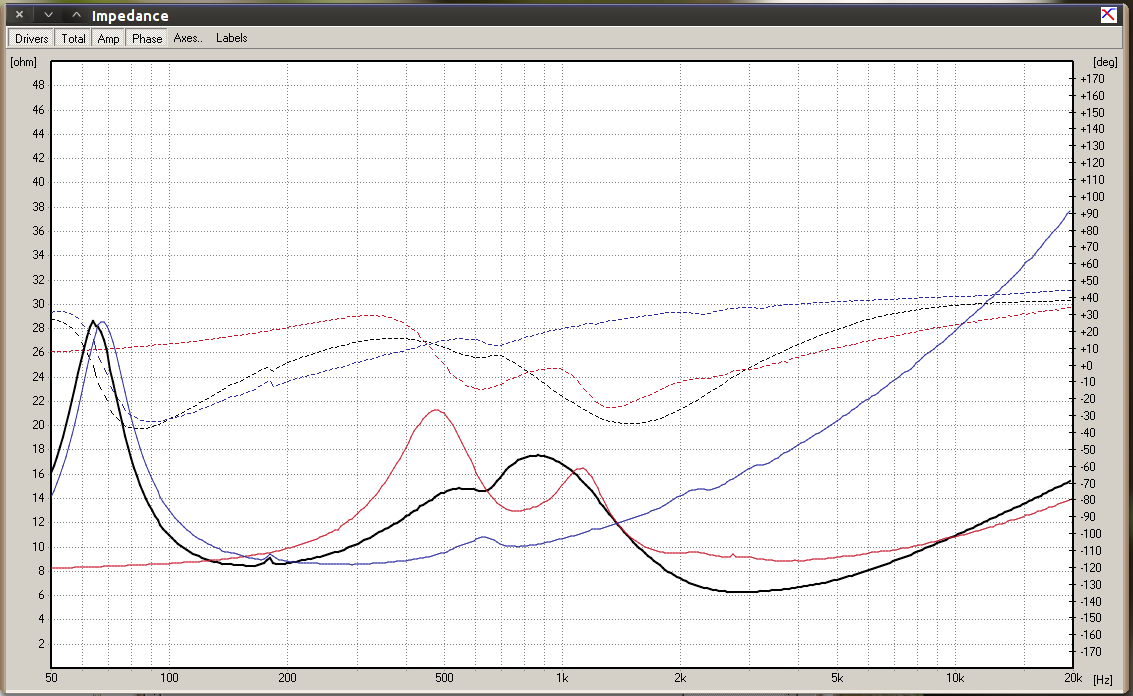Click the 48 ohm axis value

pyautogui.click(x=38, y=85)
